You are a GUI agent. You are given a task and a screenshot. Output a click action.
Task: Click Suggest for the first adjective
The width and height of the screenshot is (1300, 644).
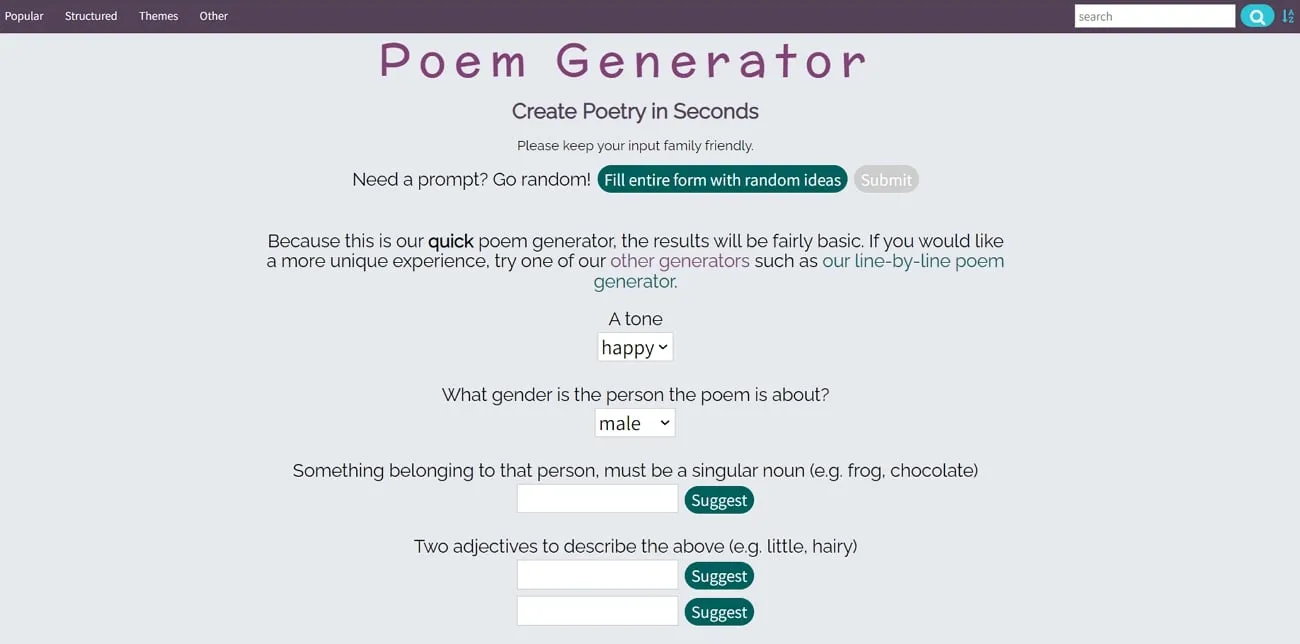(x=719, y=575)
